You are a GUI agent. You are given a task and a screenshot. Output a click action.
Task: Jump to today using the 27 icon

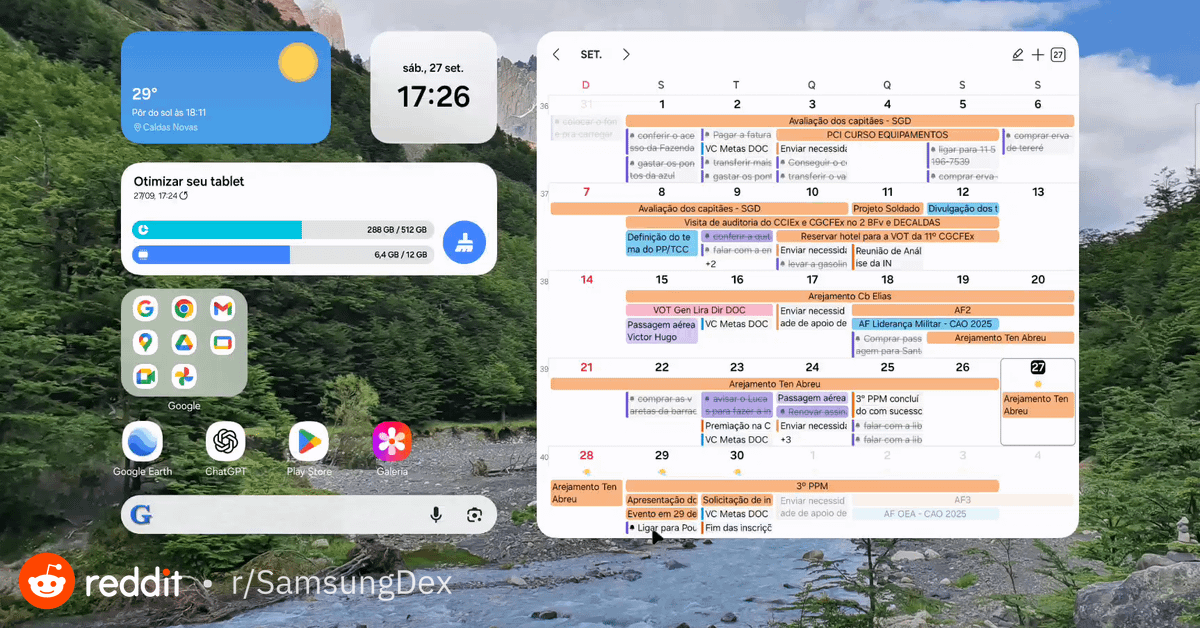point(1058,55)
